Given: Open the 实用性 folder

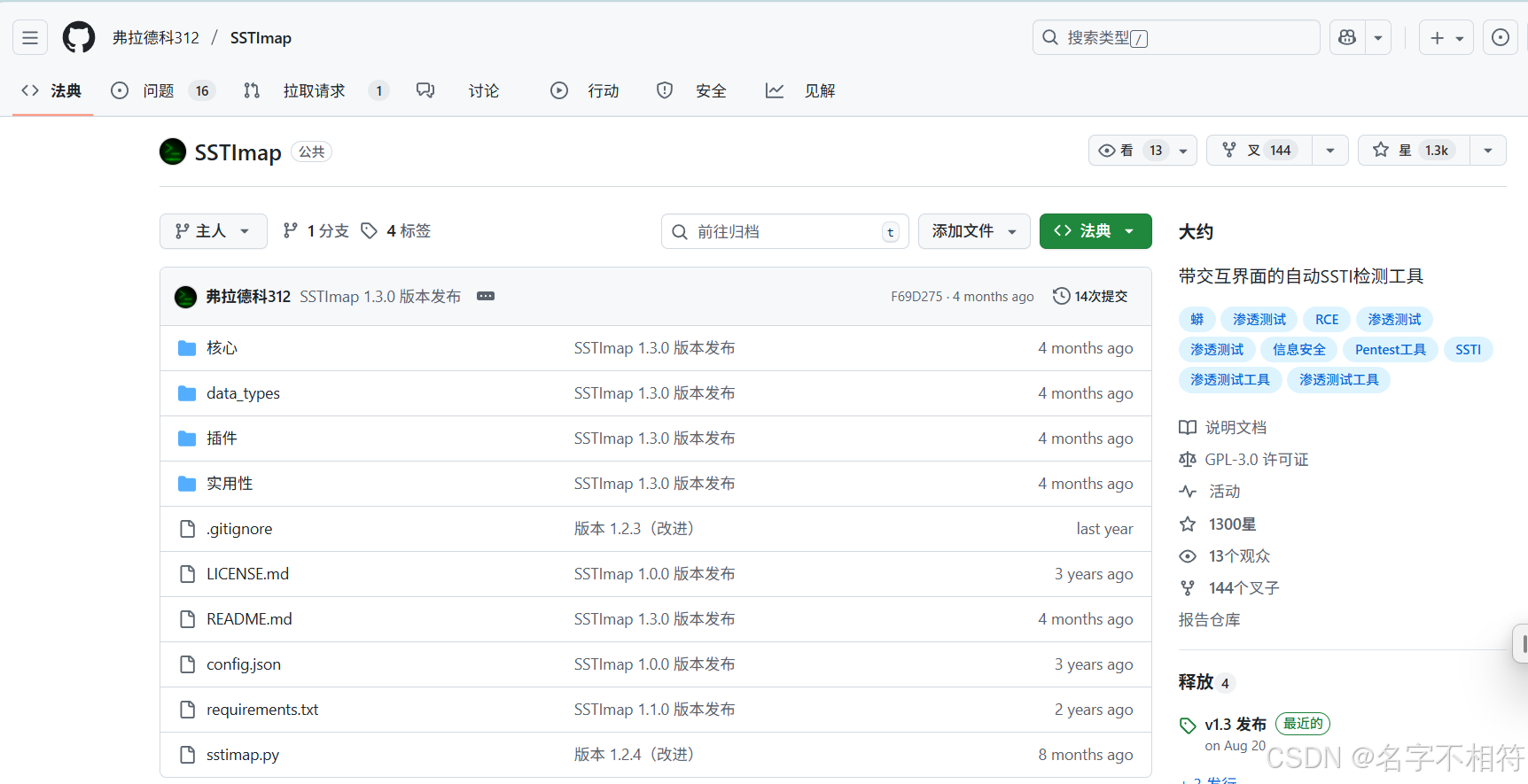Looking at the screenshot, I should [x=230, y=484].
